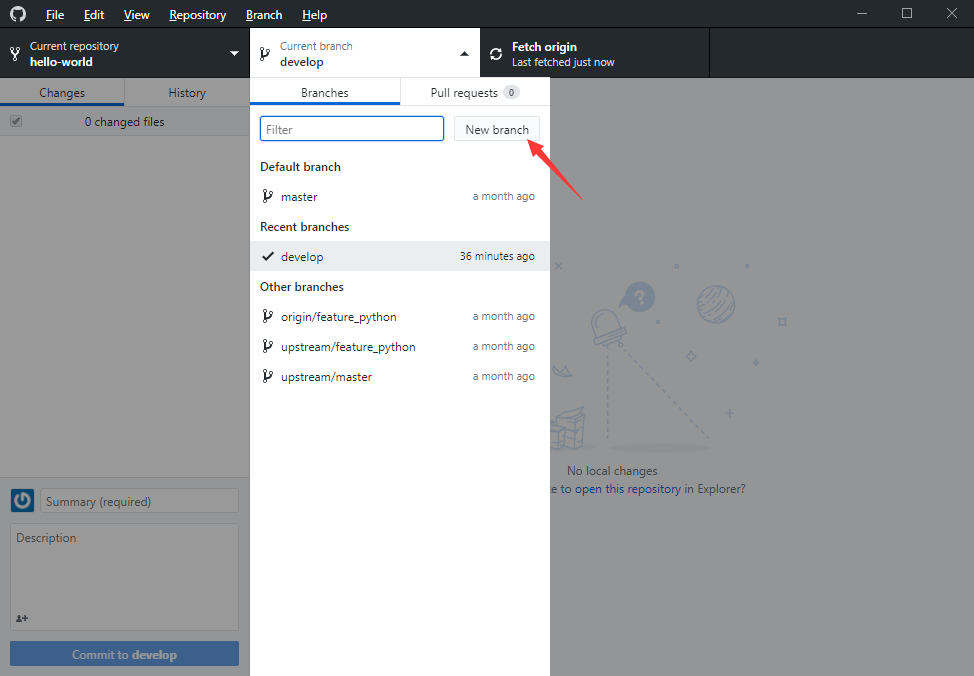Select the master default branch row
The width and height of the screenshot is (974, 676).
[400, 196]
